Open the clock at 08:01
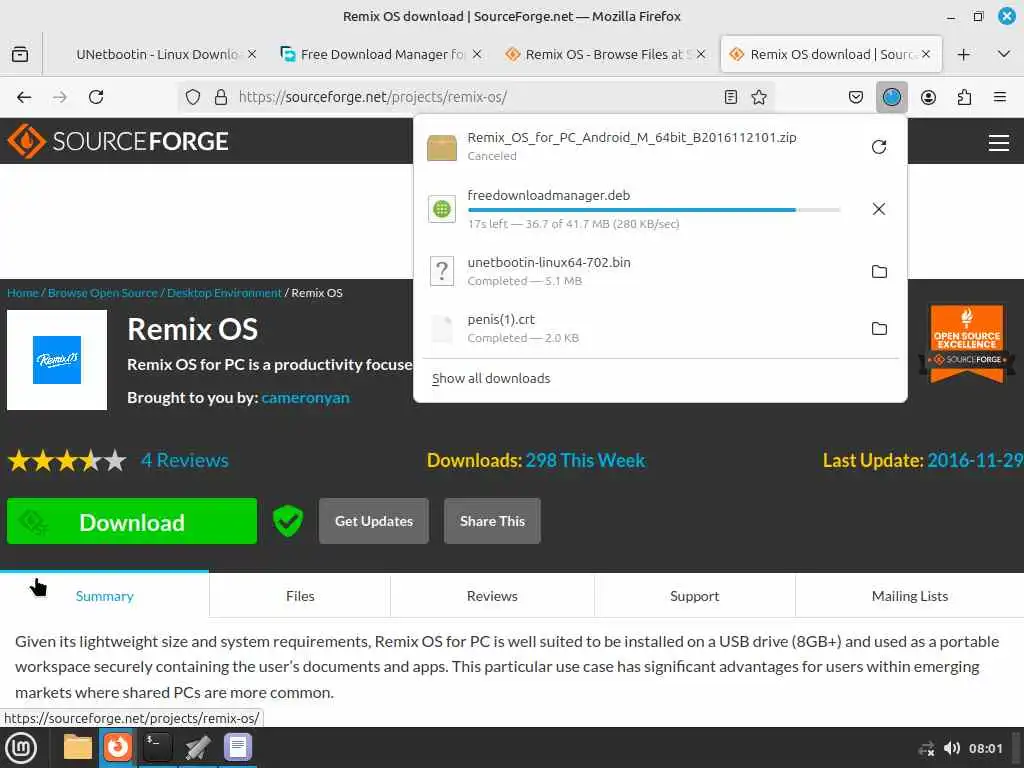Viewport: 1024px width, 768px height. tap(985, 748)
